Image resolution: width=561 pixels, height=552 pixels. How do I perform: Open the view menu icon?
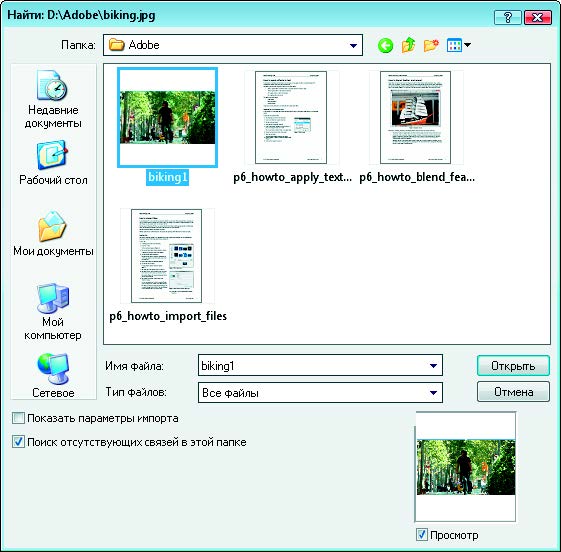coord(459,45)
